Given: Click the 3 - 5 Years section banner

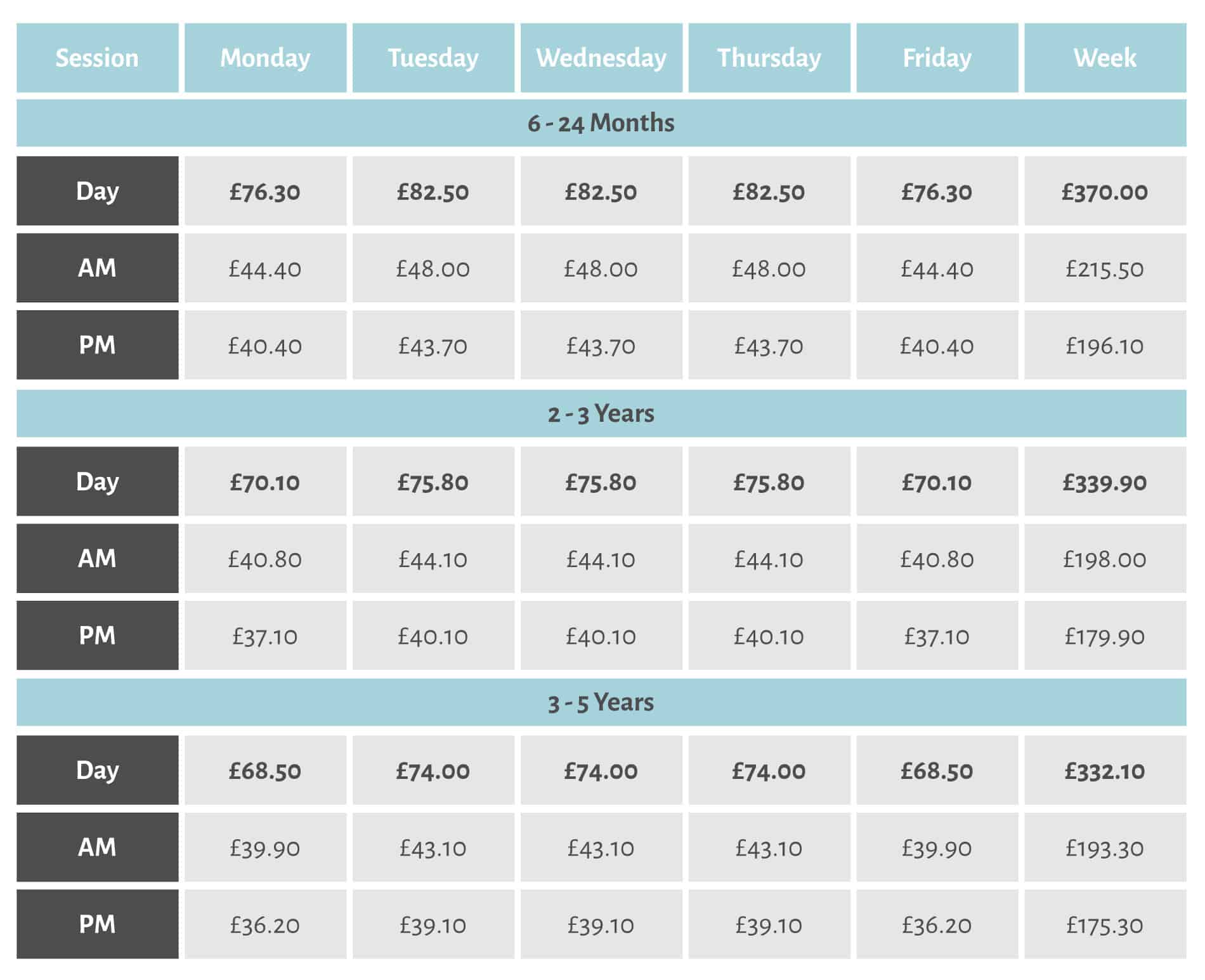Looking at the screenshot, I should (601, 702).
